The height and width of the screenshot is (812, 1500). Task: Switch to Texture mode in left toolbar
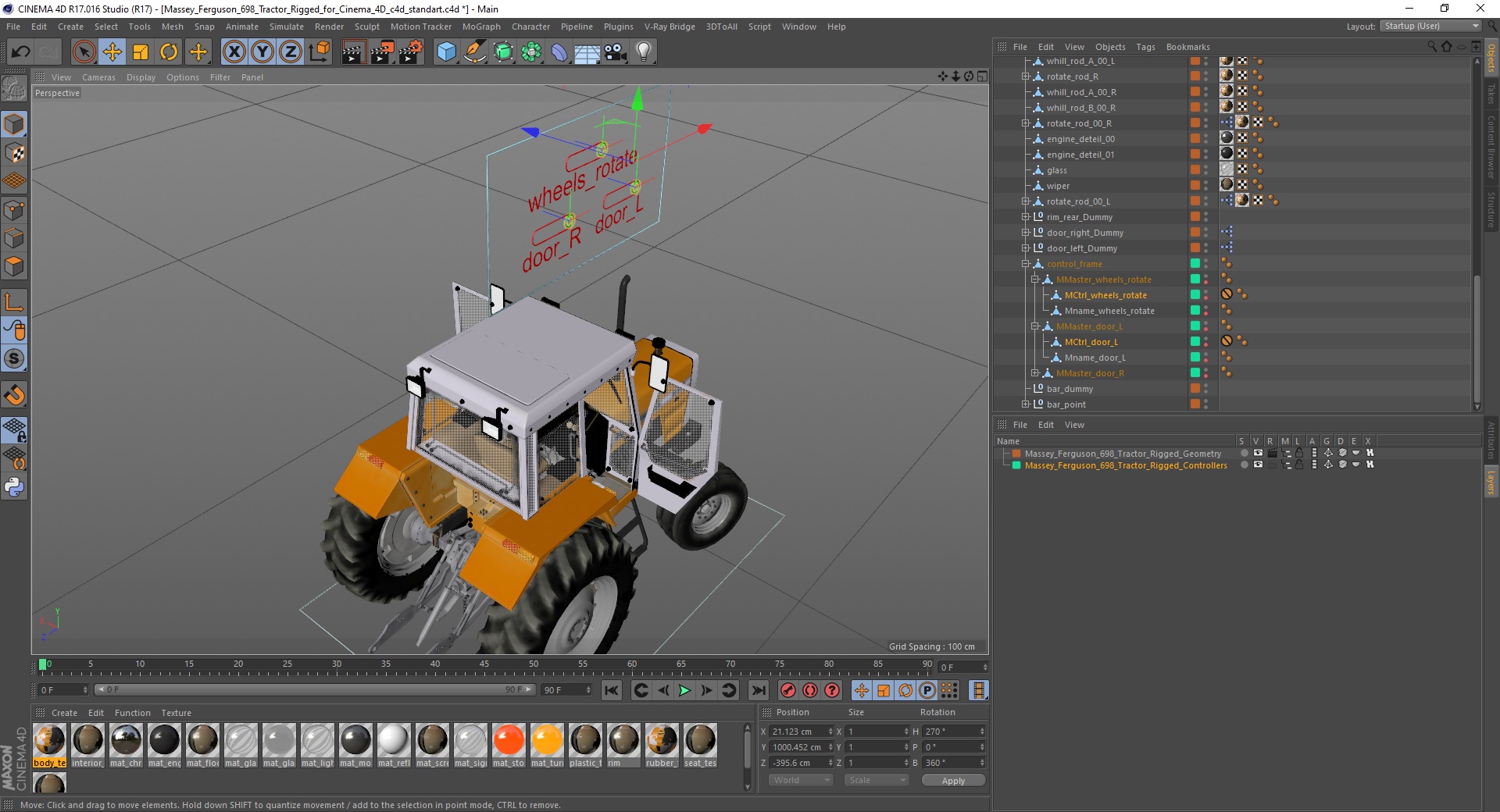tap(14, 153)
